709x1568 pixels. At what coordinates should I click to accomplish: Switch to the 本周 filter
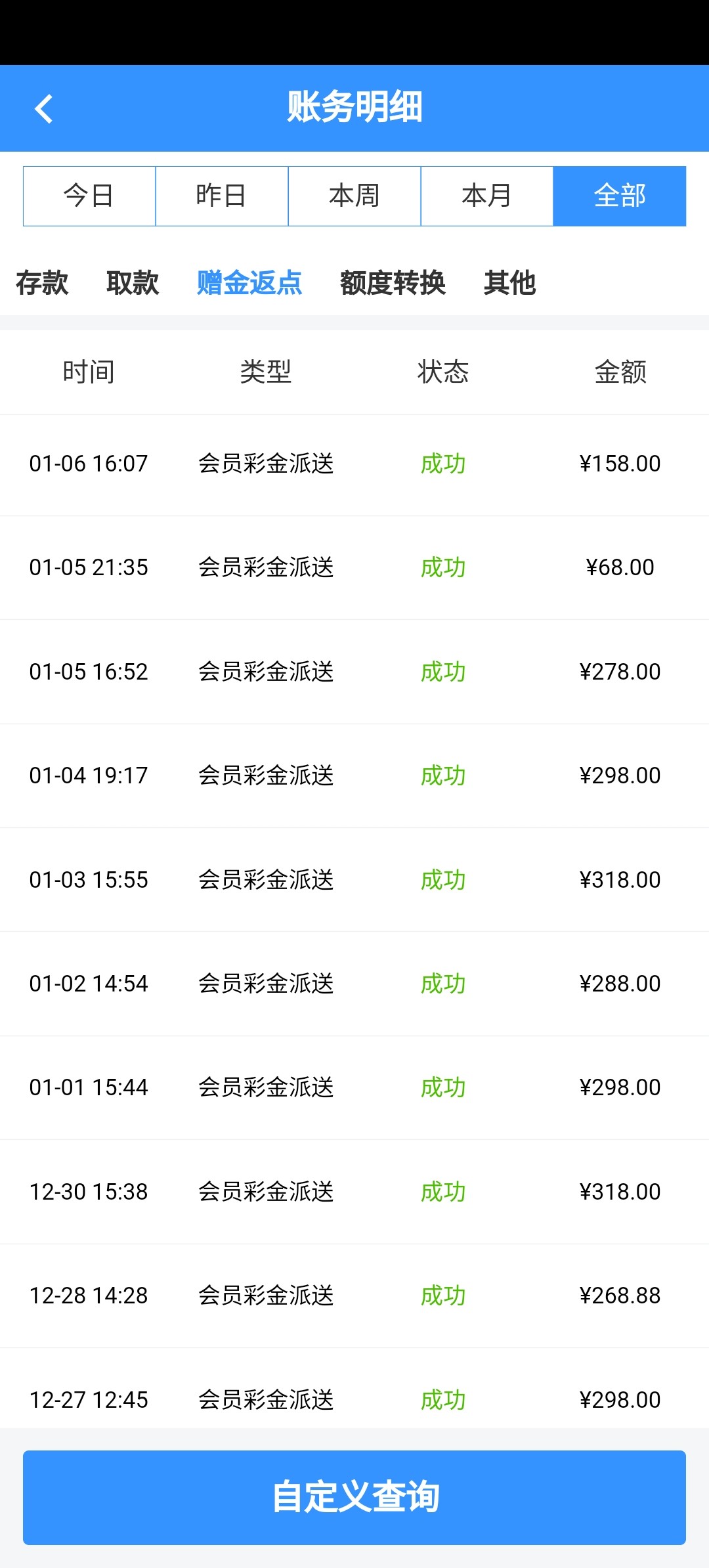(354, 196)
